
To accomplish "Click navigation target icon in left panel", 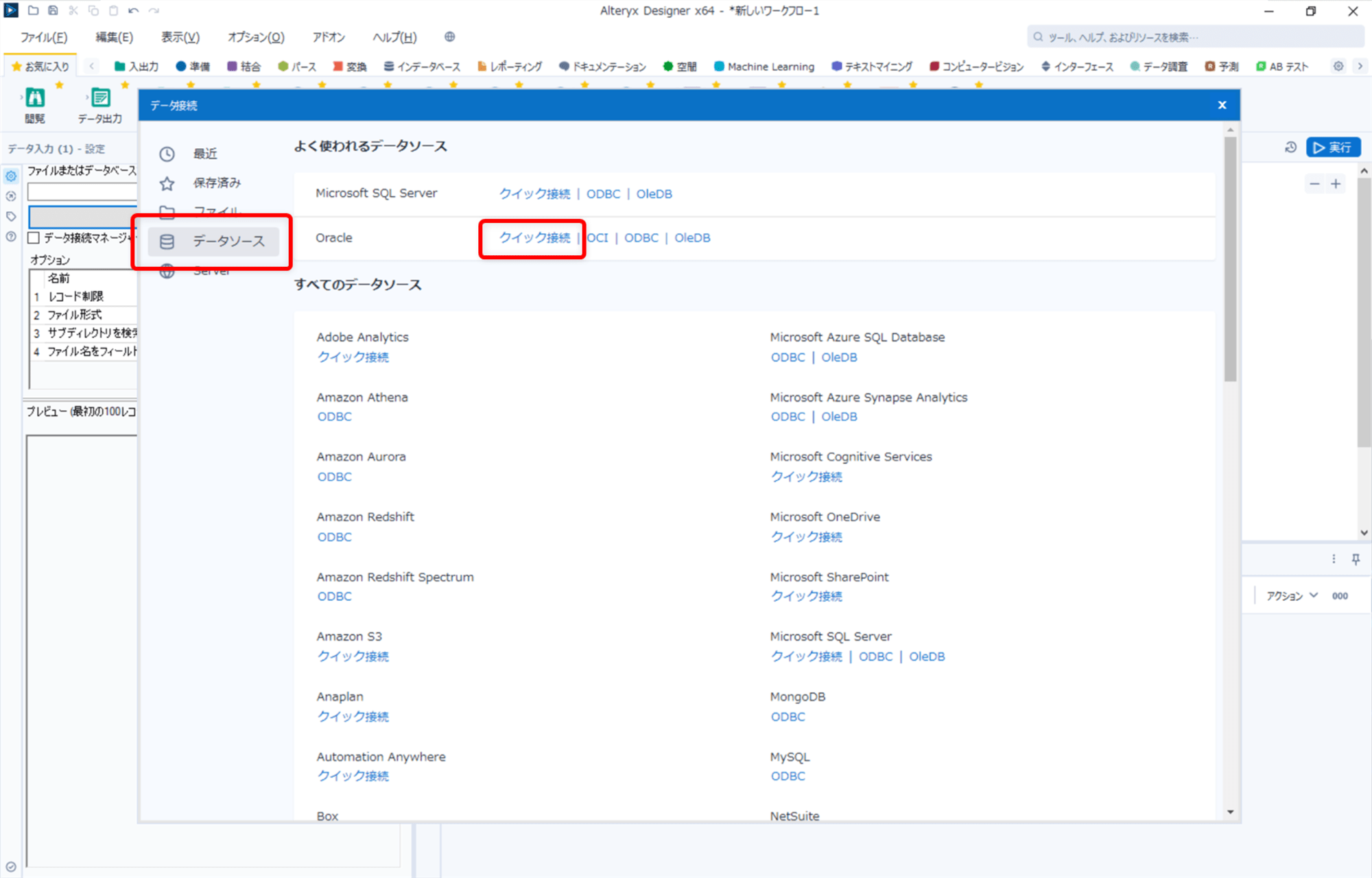I will click(x=11, y=196).
